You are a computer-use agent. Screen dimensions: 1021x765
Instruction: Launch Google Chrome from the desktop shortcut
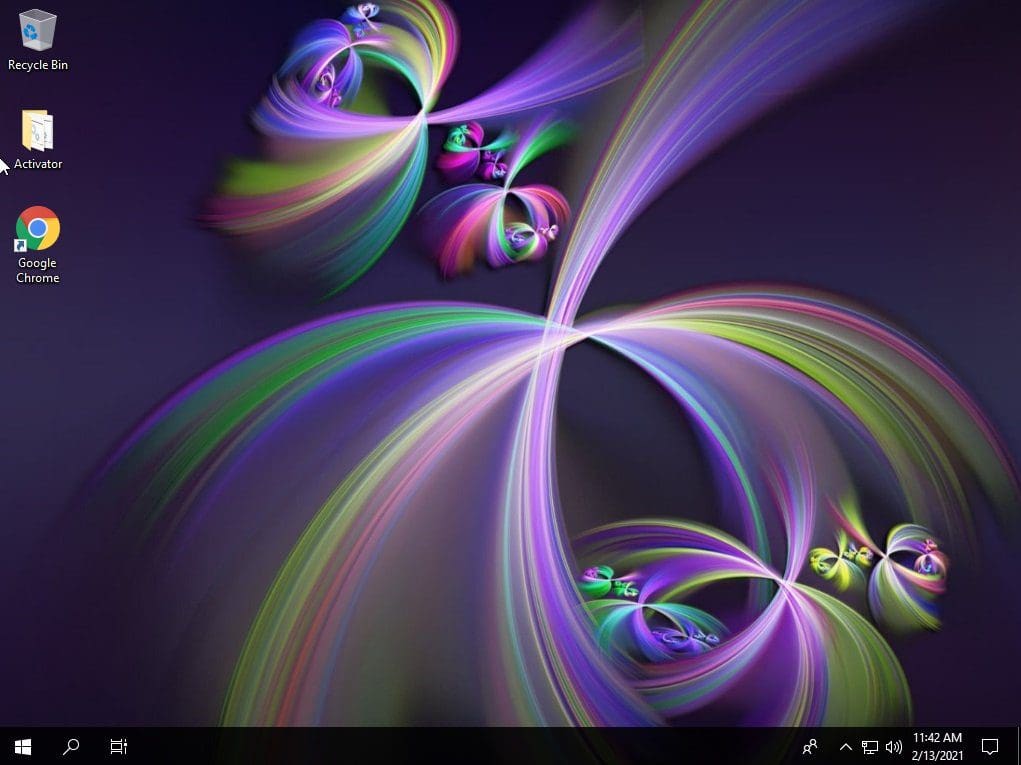(37, 230)
